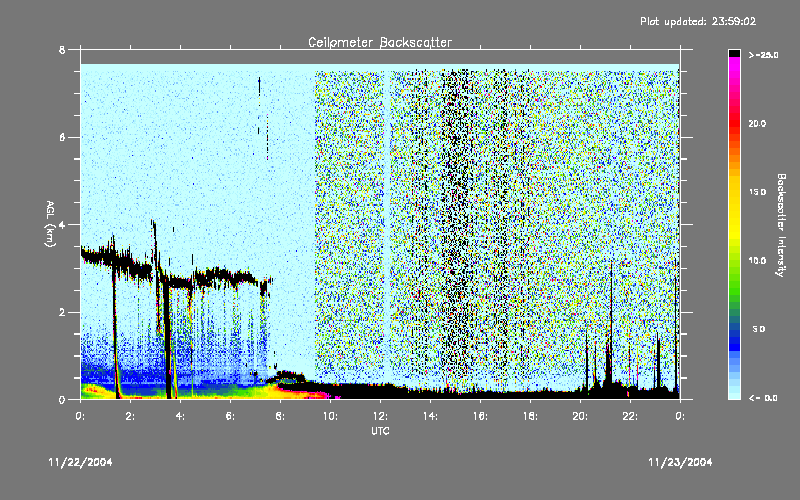Click the colorbar label <= 0.0
This screenshot has height=500, width=800.
click(x=763, y=397)
